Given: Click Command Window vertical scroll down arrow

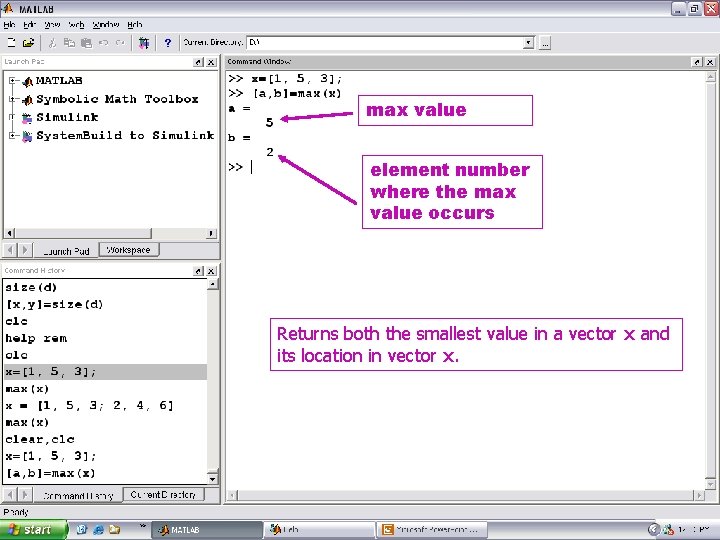Looking at the screenshot, I should click(710, 484).
